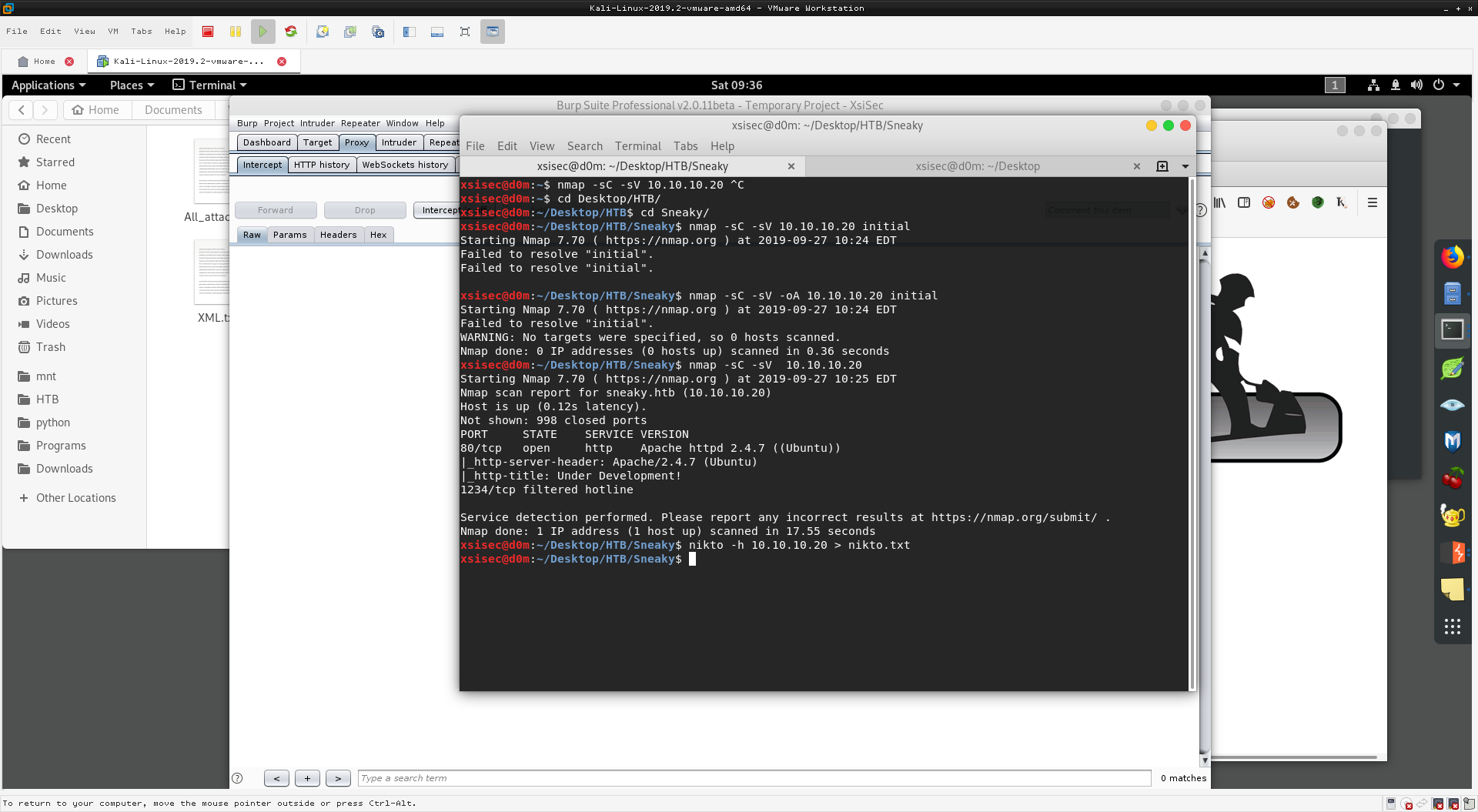Open CherryTree cherries icon in dock
The height and width of the screenshot is (812, 1478).
click(1453, 479)
